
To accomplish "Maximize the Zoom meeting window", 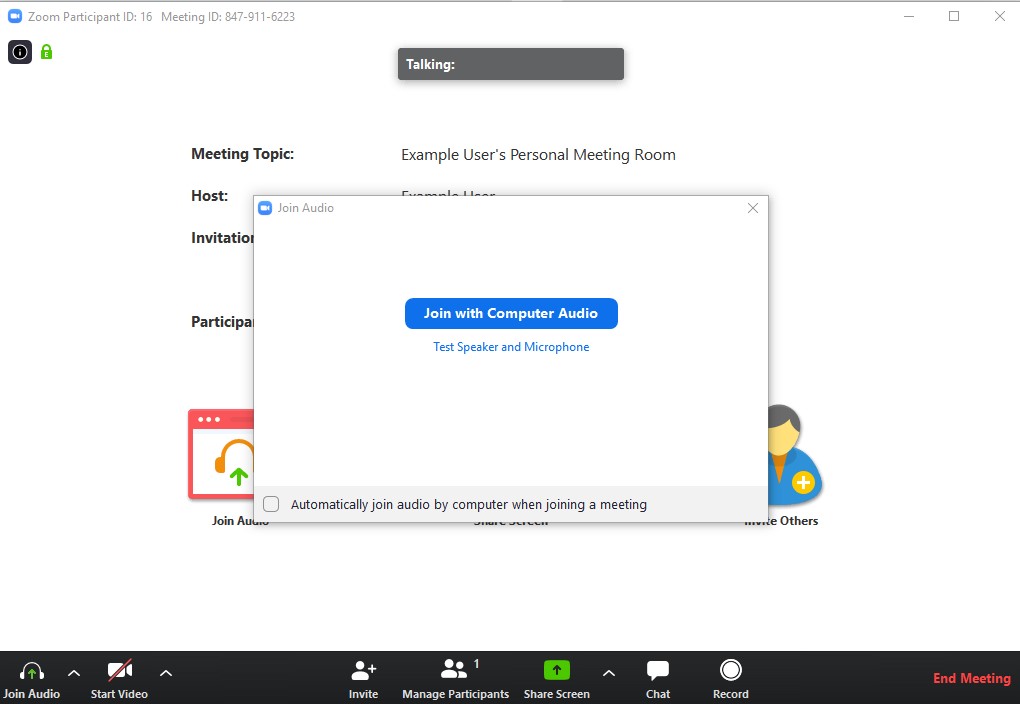I will (954, 16).
